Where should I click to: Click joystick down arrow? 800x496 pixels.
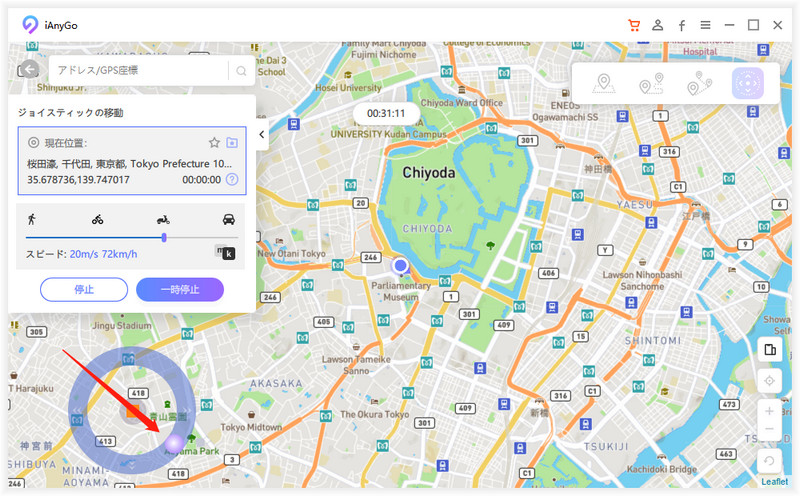coord(132,465)
